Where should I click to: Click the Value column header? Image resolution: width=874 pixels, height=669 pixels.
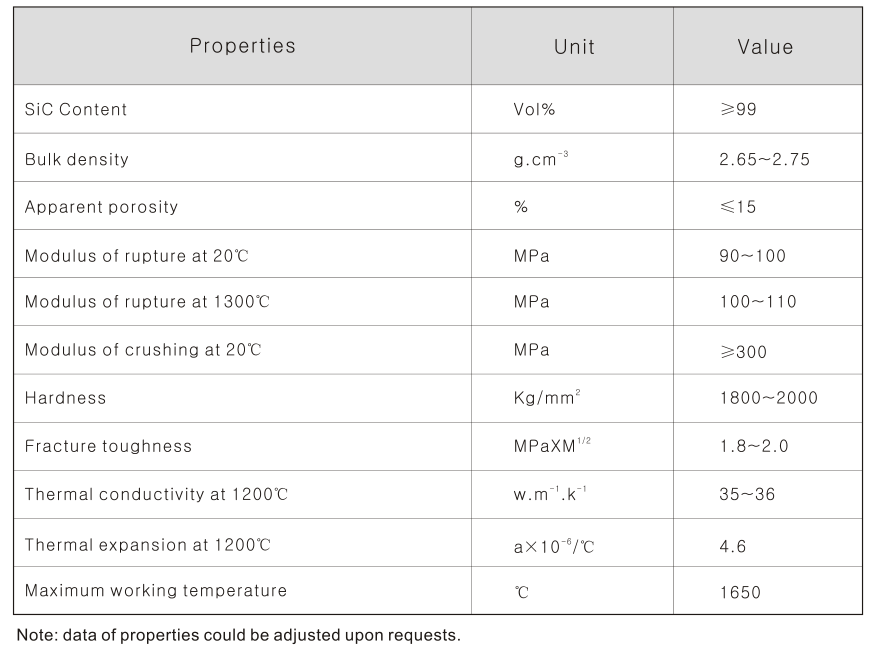pos(765,47)
